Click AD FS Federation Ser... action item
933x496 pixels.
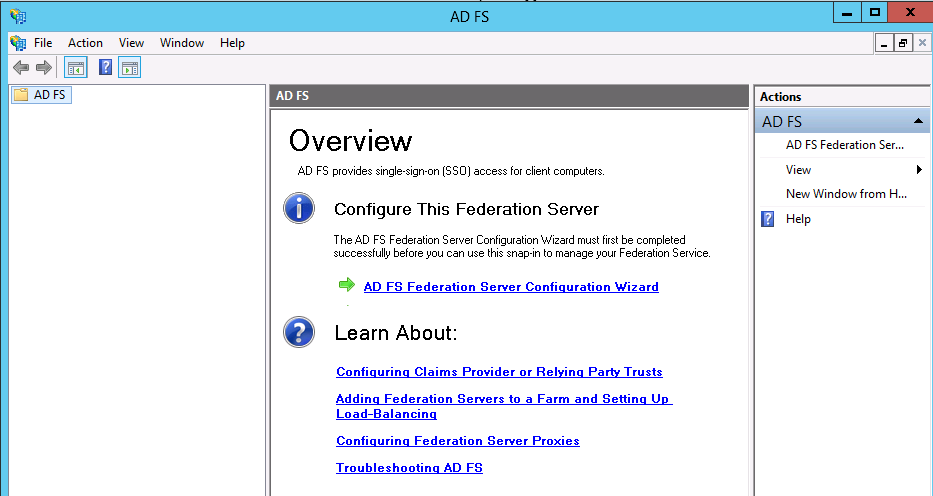coord(844,145)
